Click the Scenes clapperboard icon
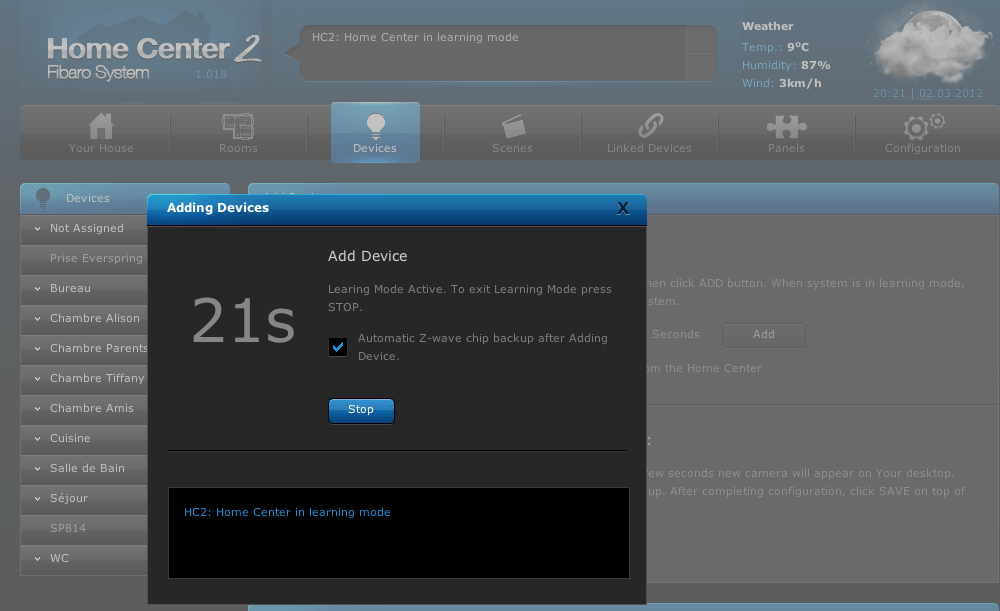This screenshot has width=1000, height=611. point(513,126)
